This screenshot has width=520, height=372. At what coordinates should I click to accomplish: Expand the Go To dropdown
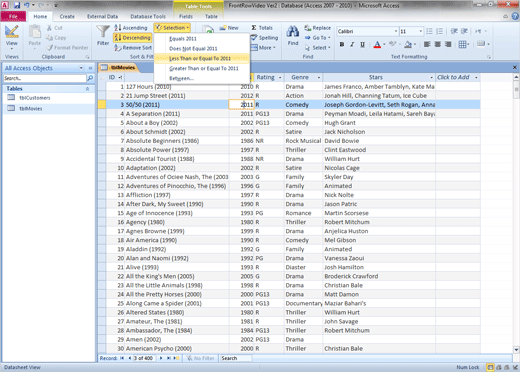(x=317, y=38)
